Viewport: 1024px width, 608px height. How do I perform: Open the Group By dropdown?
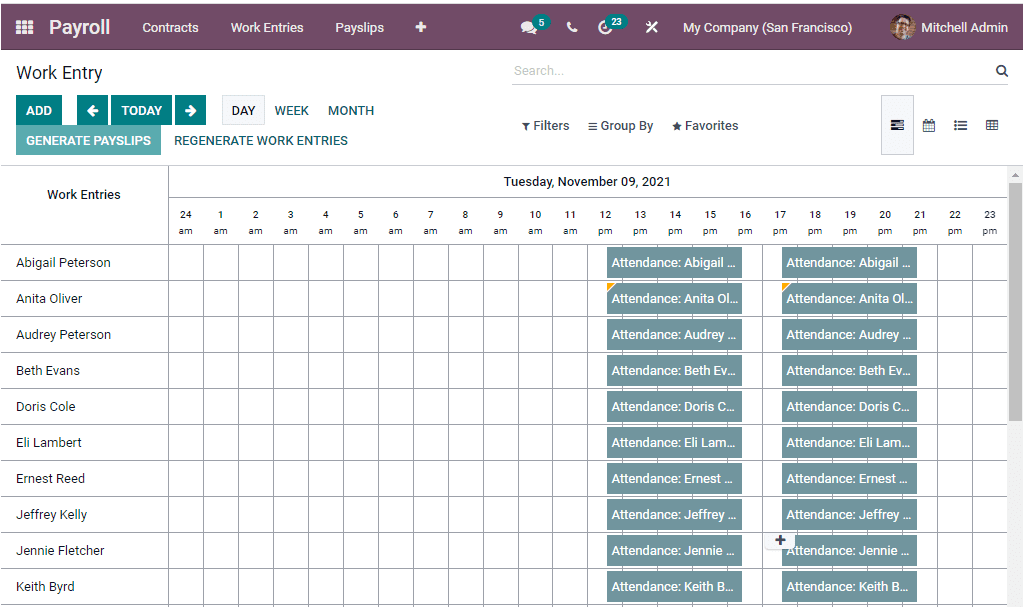point(620,125)
